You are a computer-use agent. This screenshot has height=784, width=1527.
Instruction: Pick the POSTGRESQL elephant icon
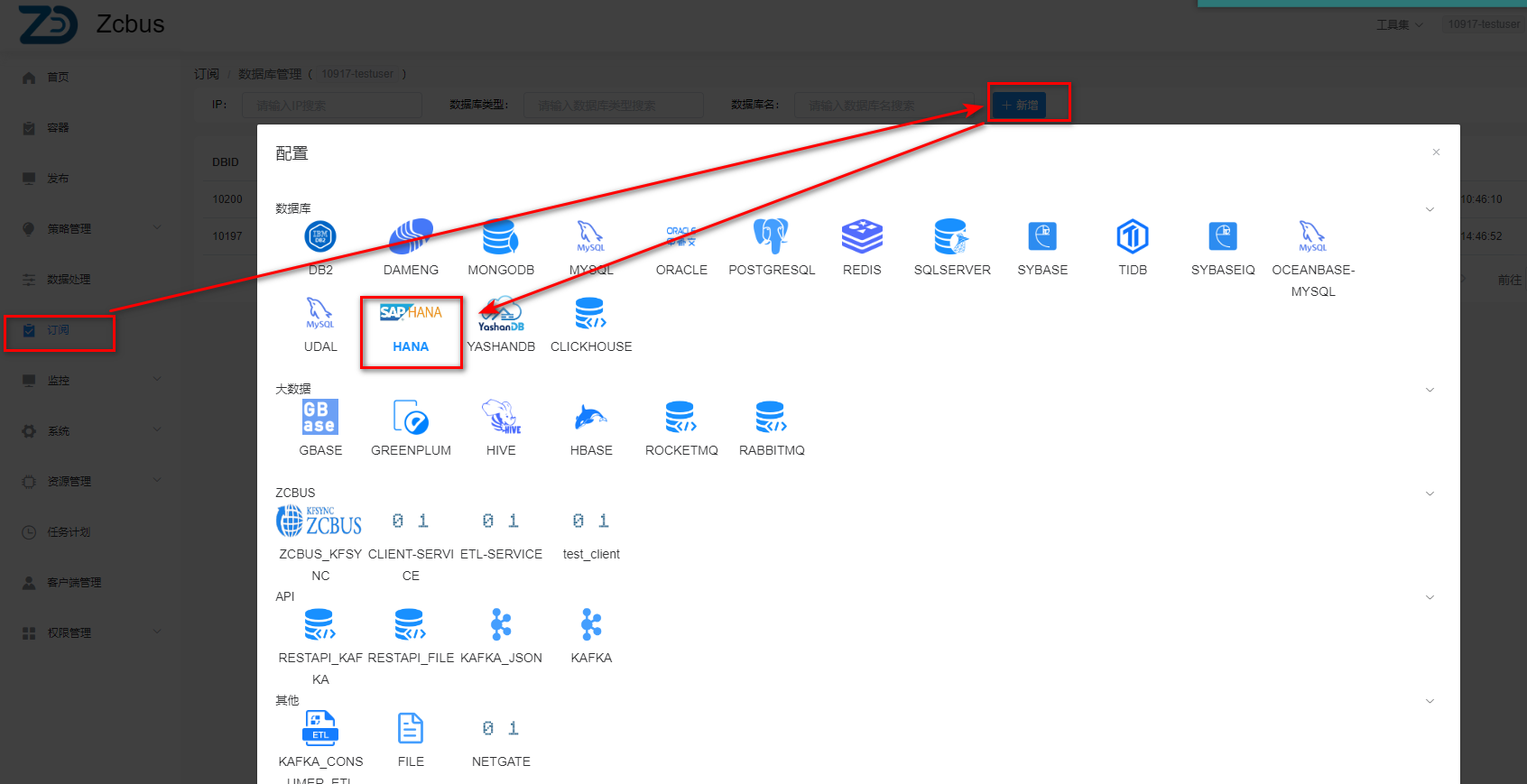(772, 237)
